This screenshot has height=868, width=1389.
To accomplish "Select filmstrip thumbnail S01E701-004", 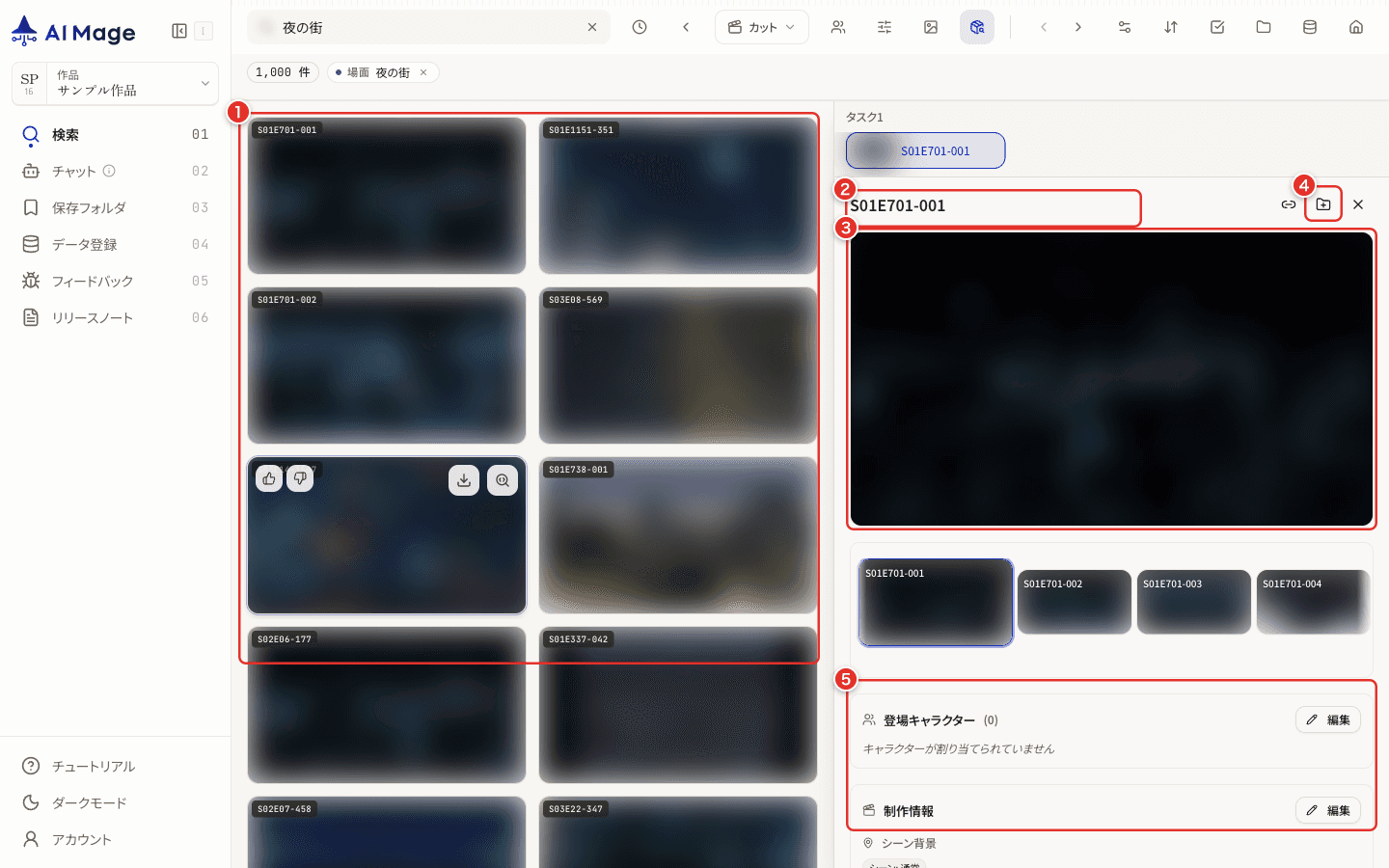I will pos(1314,602).
